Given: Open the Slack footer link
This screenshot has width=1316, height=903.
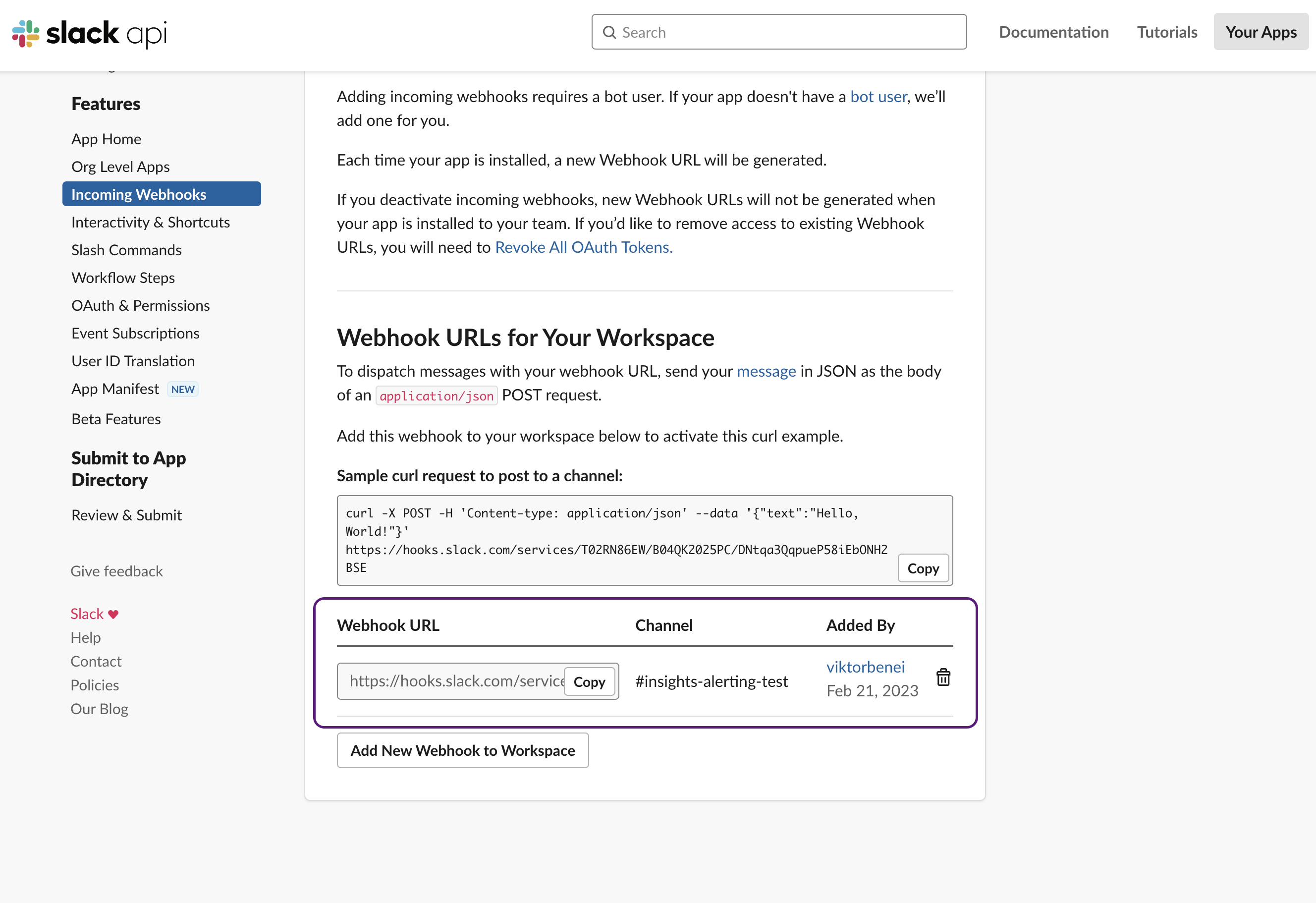Looking at the screenshot, I should pos(87,614).
